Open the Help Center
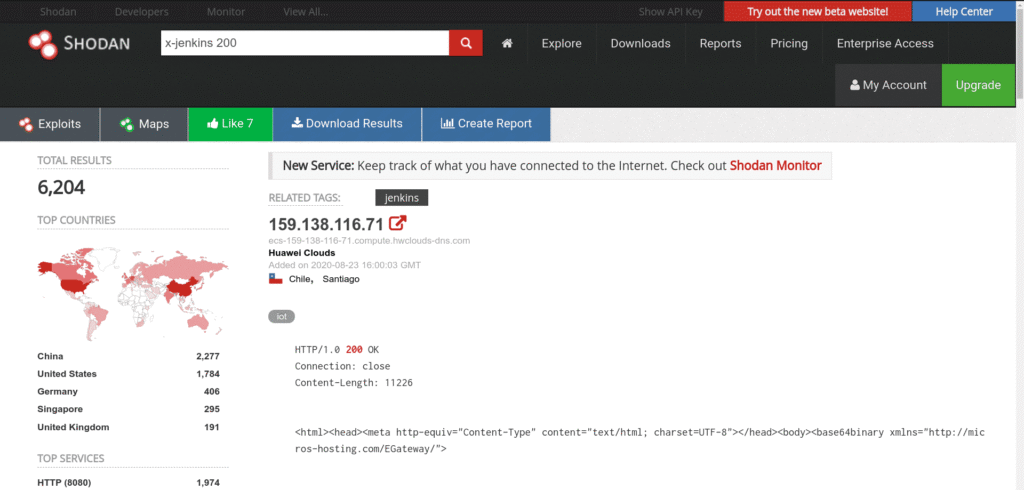The width and height of the screenshot is (1024, 490). pyautogui.click(x=964, y=12)
